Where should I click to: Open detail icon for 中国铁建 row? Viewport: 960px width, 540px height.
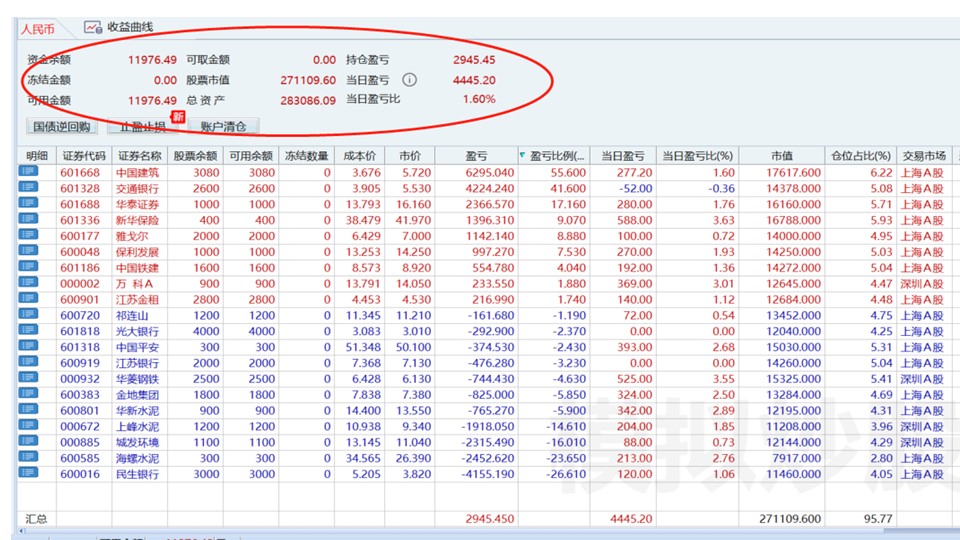click(x=28, y=266)
